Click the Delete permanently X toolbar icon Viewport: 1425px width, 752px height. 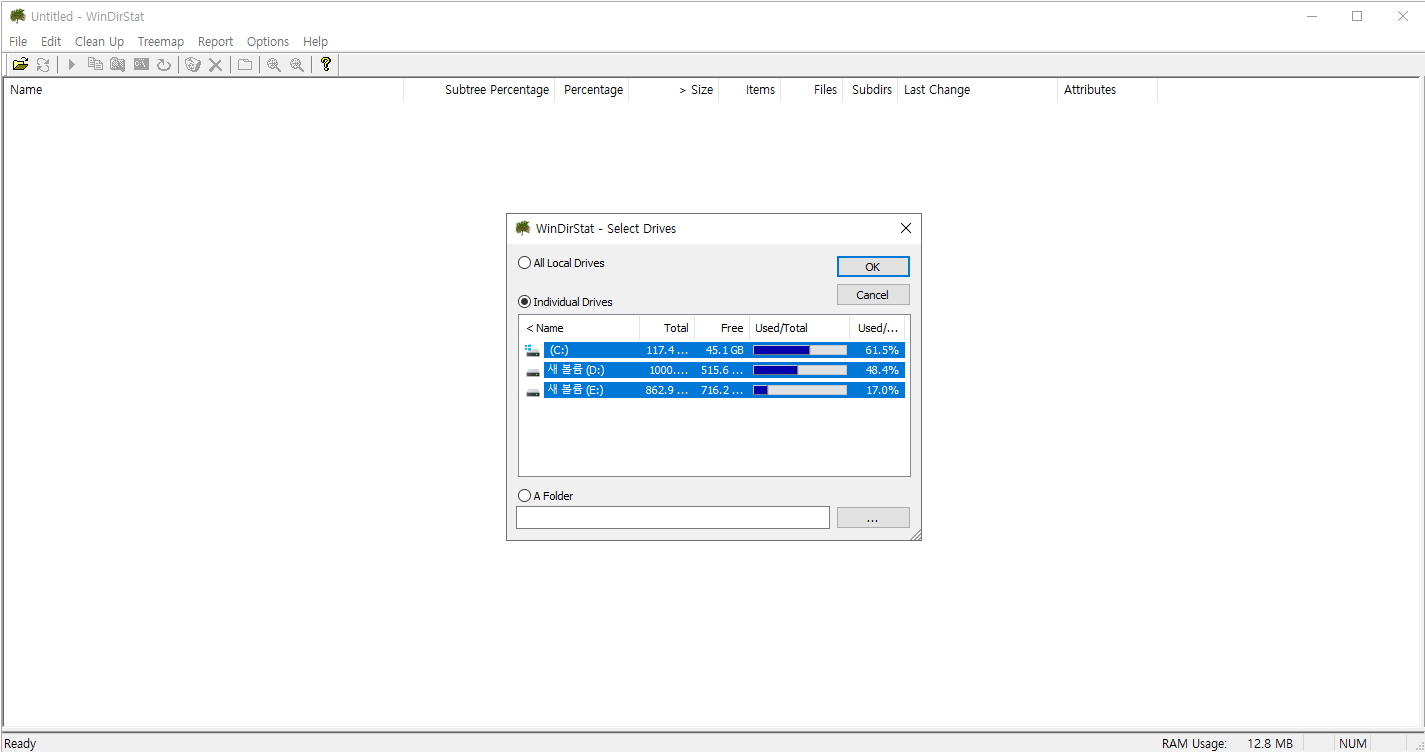click(x=215, y=64)
